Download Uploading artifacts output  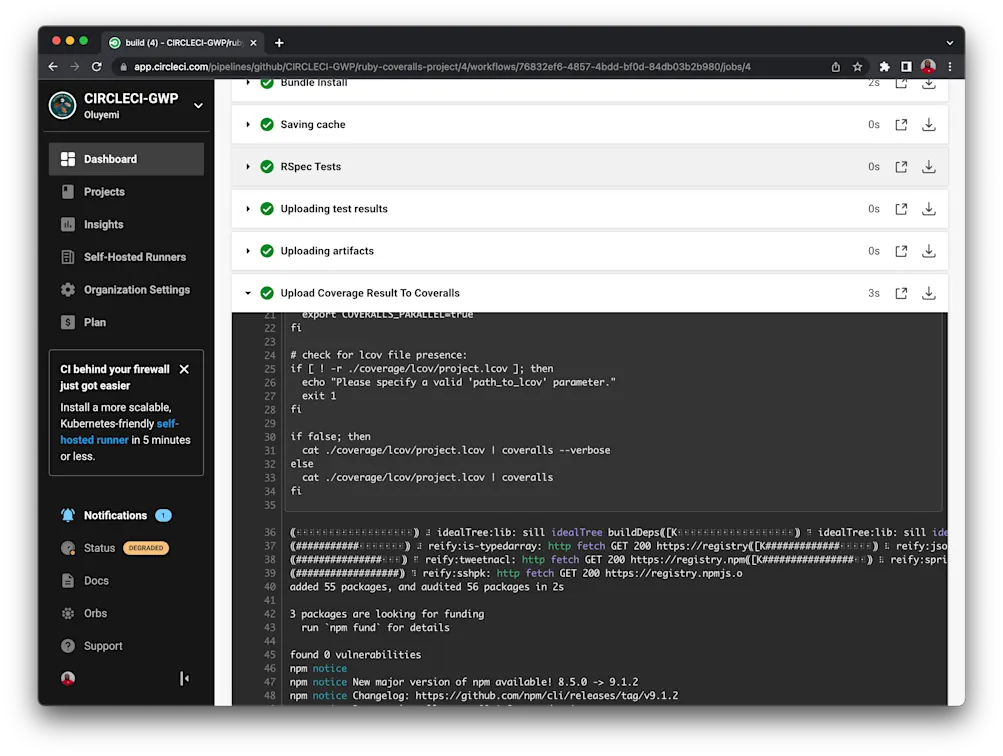pos(929,251)
